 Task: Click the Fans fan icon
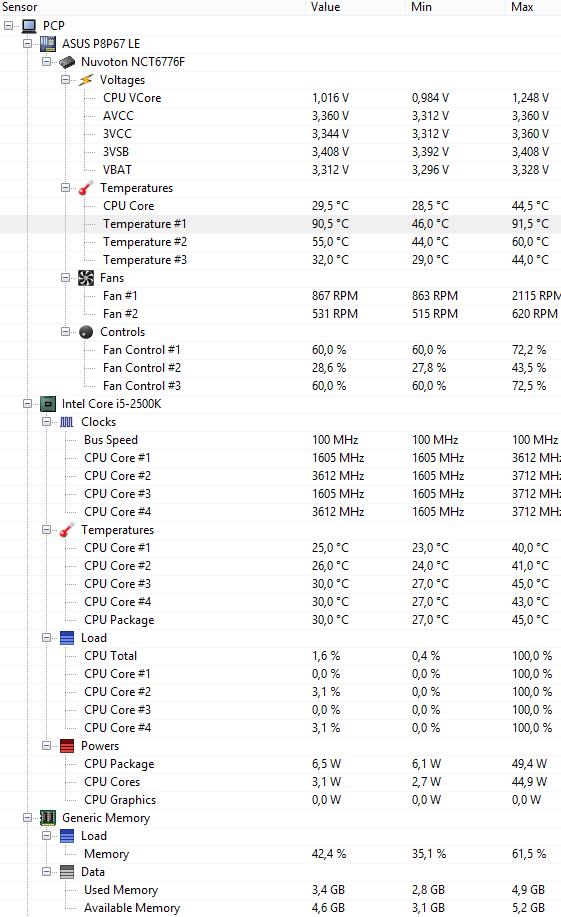(x=86, y=278)
